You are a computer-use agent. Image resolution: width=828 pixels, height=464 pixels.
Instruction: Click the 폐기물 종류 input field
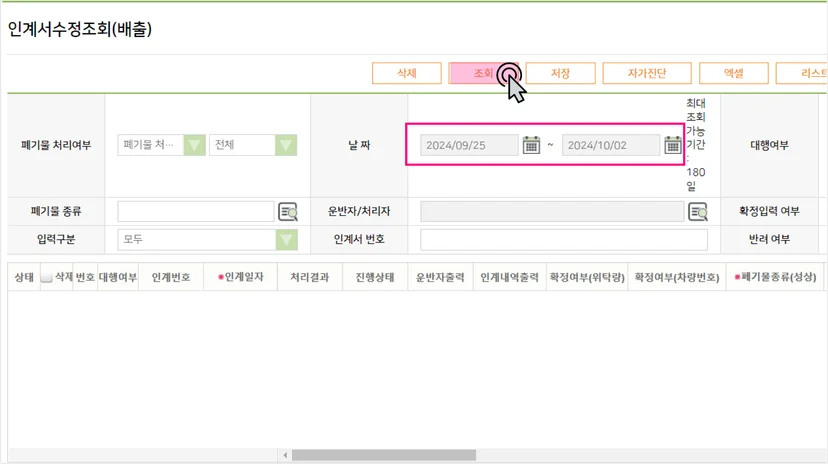pos(195,212)
